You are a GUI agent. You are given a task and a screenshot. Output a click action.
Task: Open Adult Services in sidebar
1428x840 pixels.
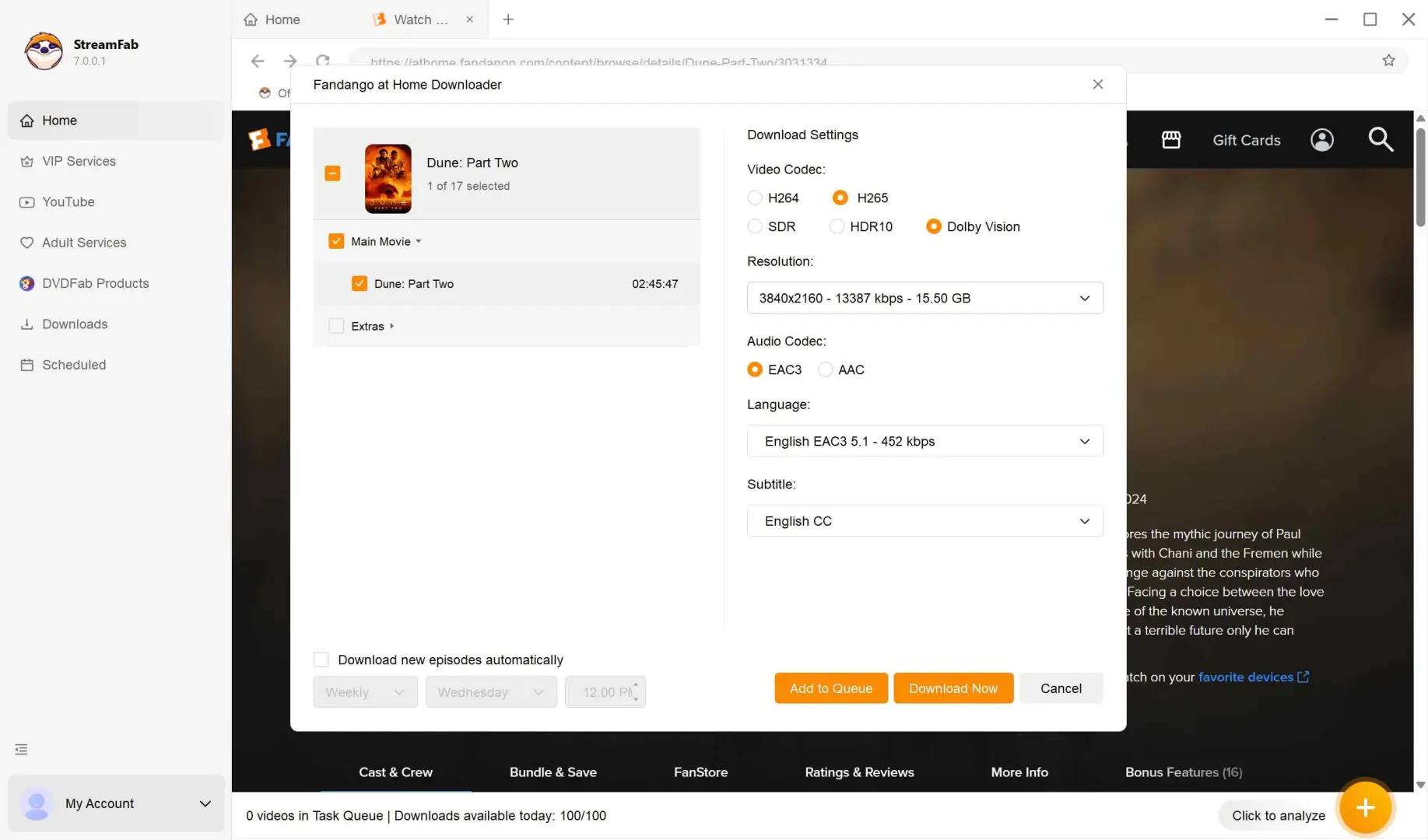point(116,243)
